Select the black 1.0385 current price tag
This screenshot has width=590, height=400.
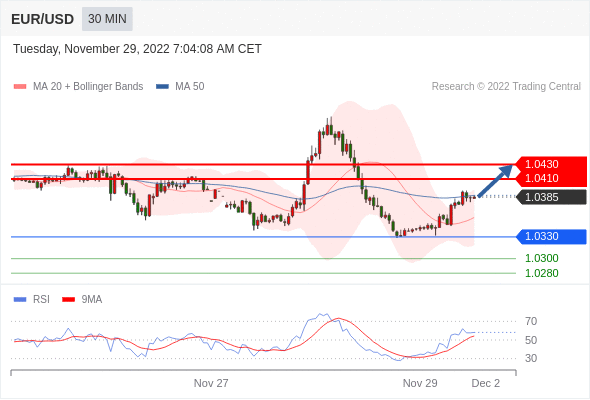point(551,197)
